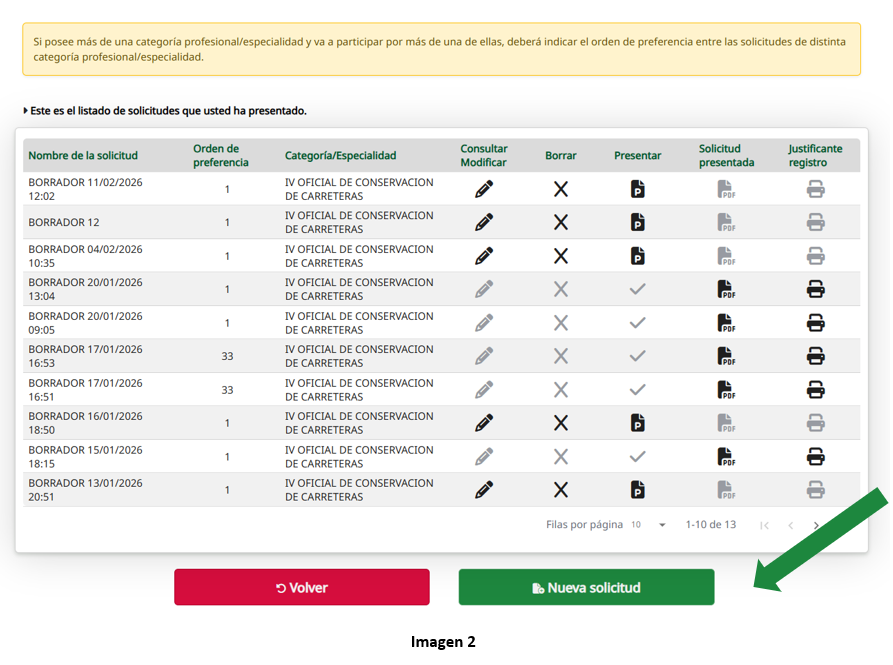The image size is (893, 665).
Task: Submit the BORRADOR 11/02/2026 12:02 request
Action: coord(637,189)
